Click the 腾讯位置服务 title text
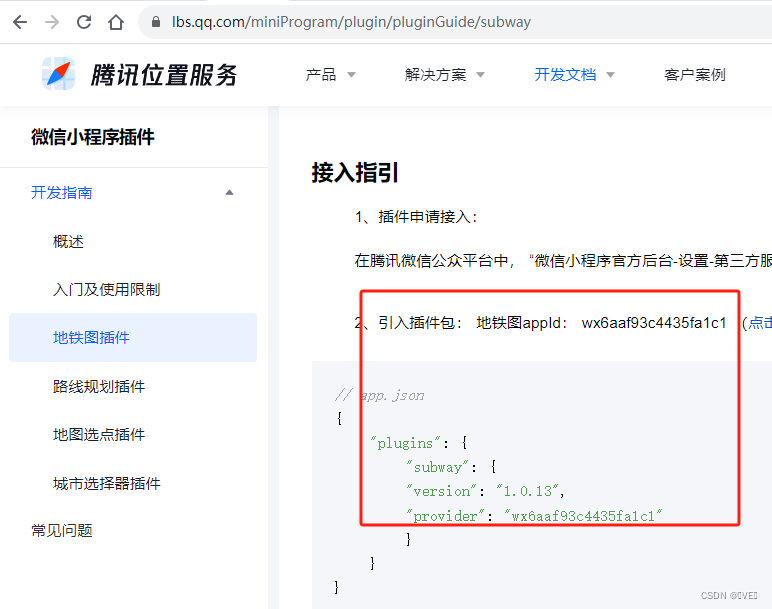 tap(164, 75)
